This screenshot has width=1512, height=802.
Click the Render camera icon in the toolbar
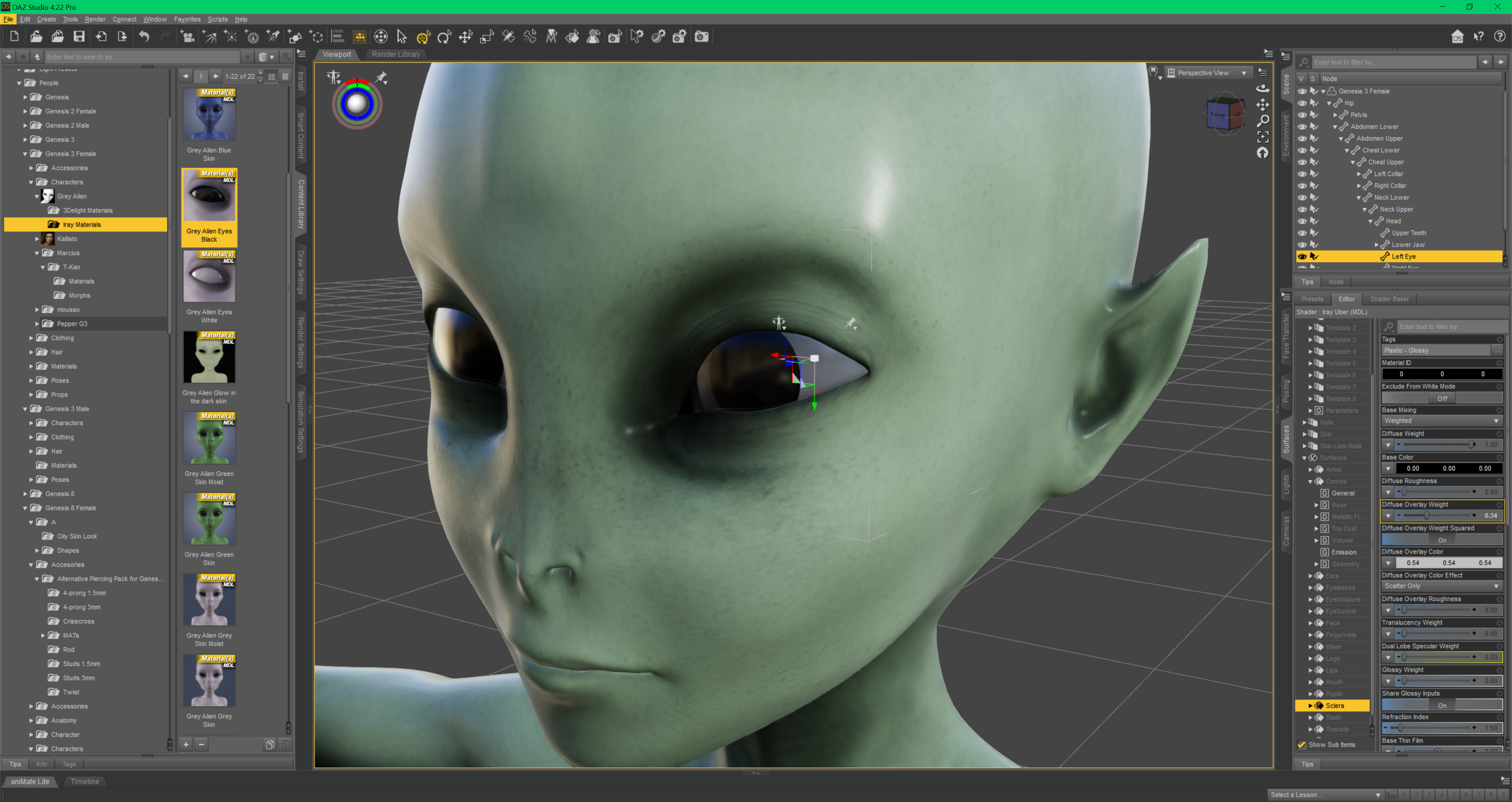pos(701,36)
